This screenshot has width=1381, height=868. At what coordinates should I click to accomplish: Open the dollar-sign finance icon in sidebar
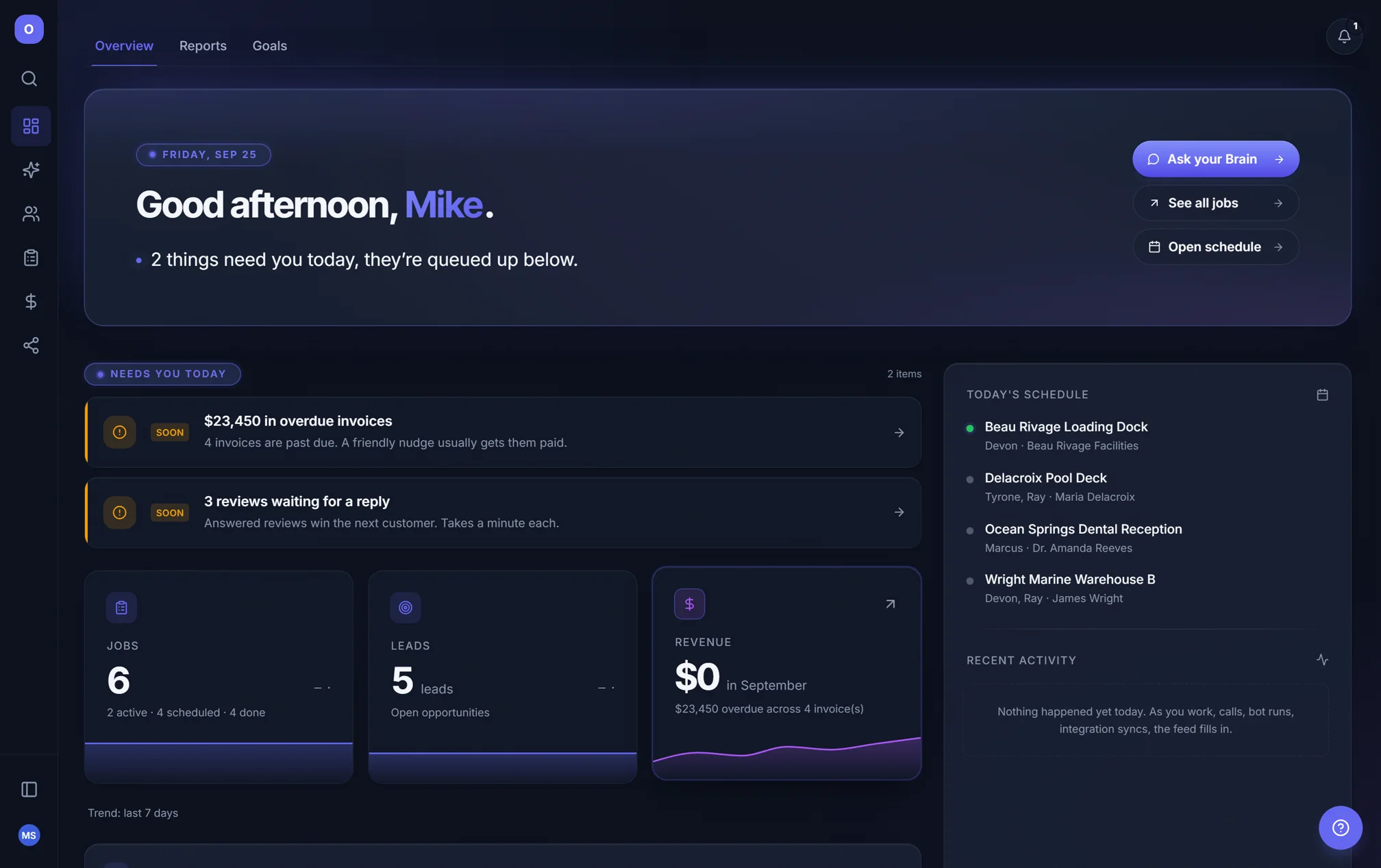pyautogui.click(x=31, y=301)
